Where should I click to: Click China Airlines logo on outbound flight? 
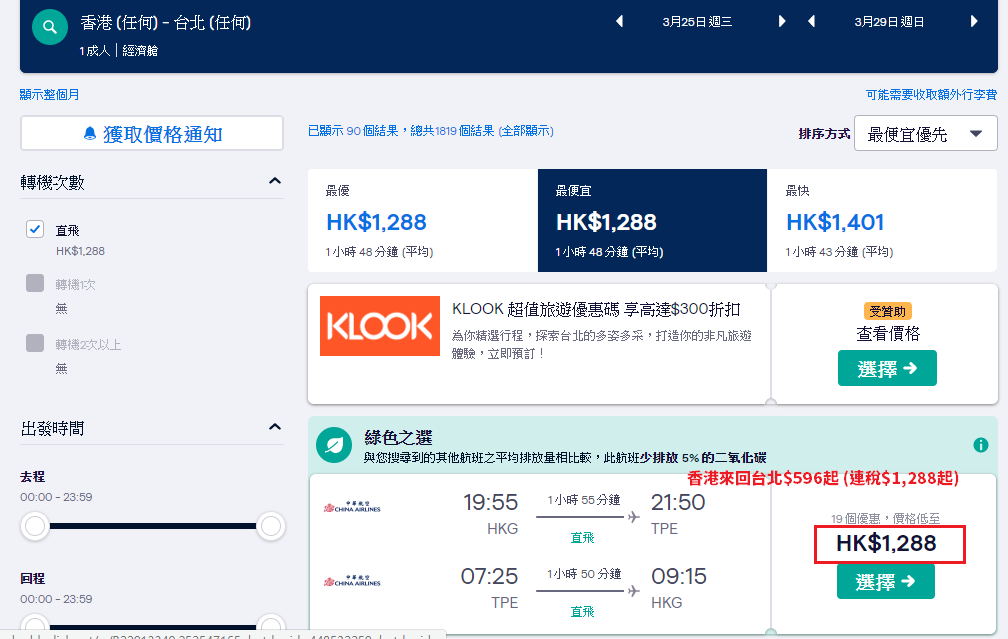click(352, 507)
